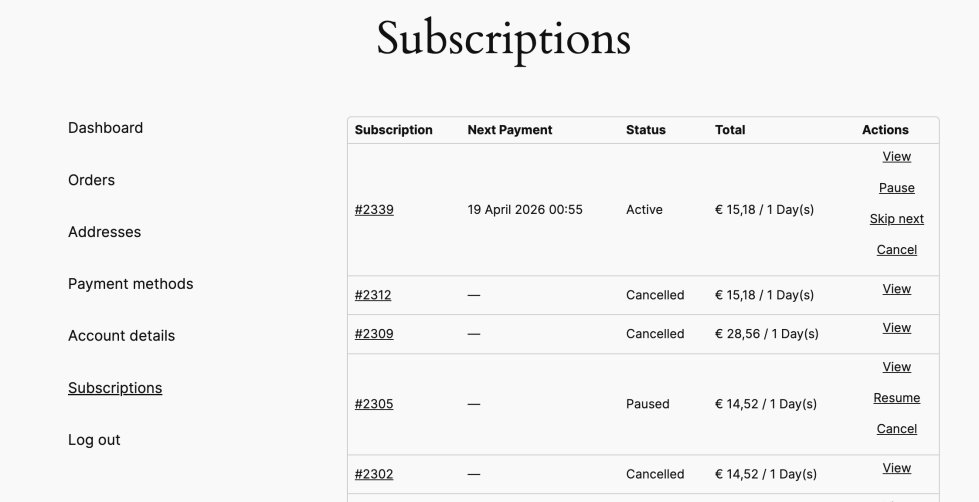The image size is (979, 502).
Task: Pause the active subscription #2339
Action: (x=897, y=188)
